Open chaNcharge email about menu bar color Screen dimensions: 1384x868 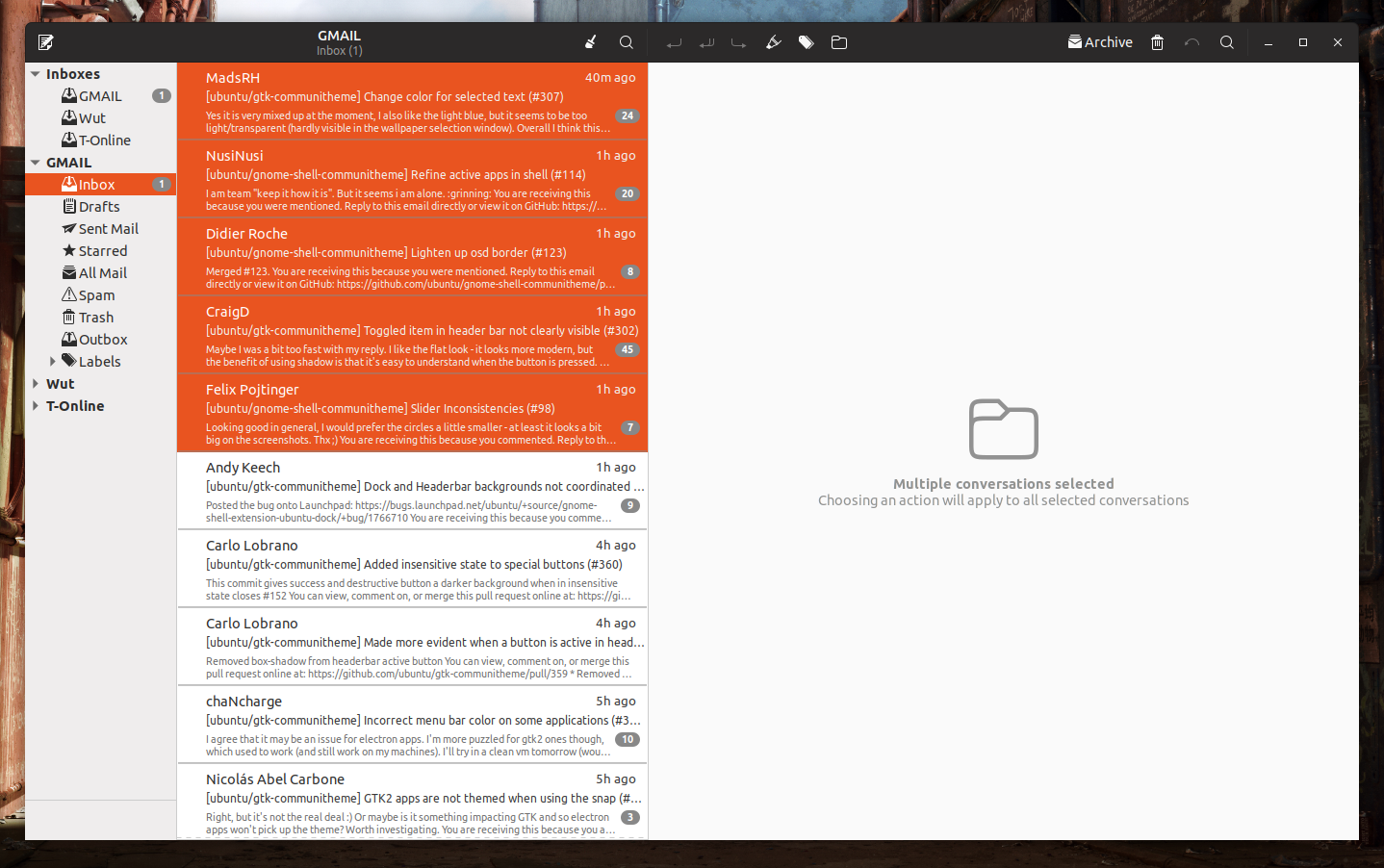[412, 726]
